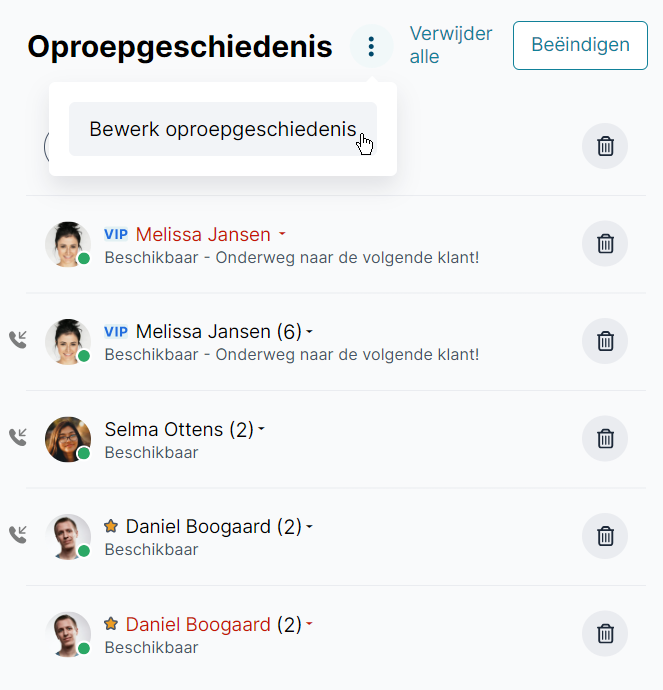663x690 pixels.
Task: Expand dropdown arrow next to red Melissa Jansen
Action: pos(282,235)
